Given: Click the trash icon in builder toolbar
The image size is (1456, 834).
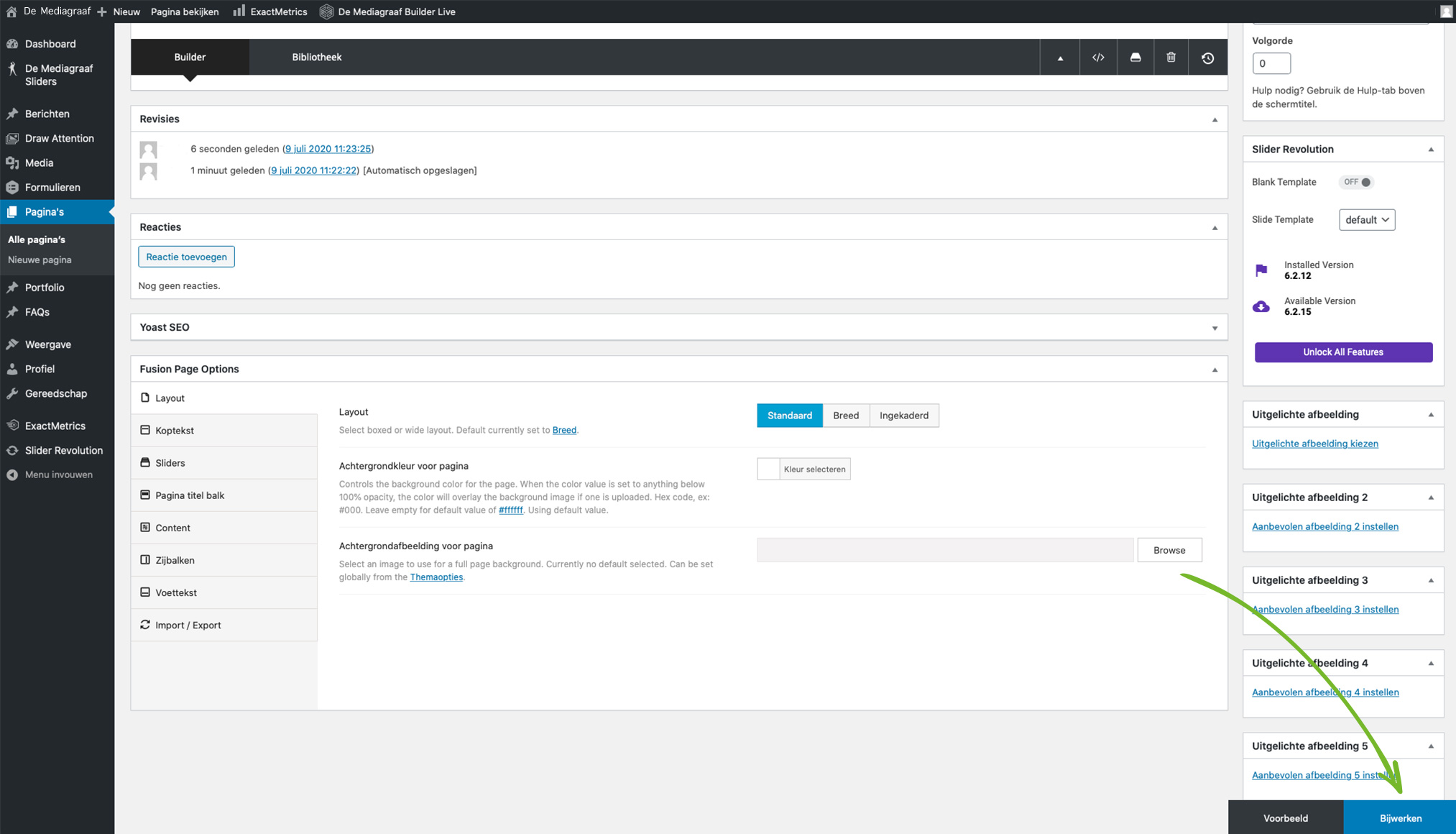Looking at the screenshot, I should click(x=1171, y=58).
